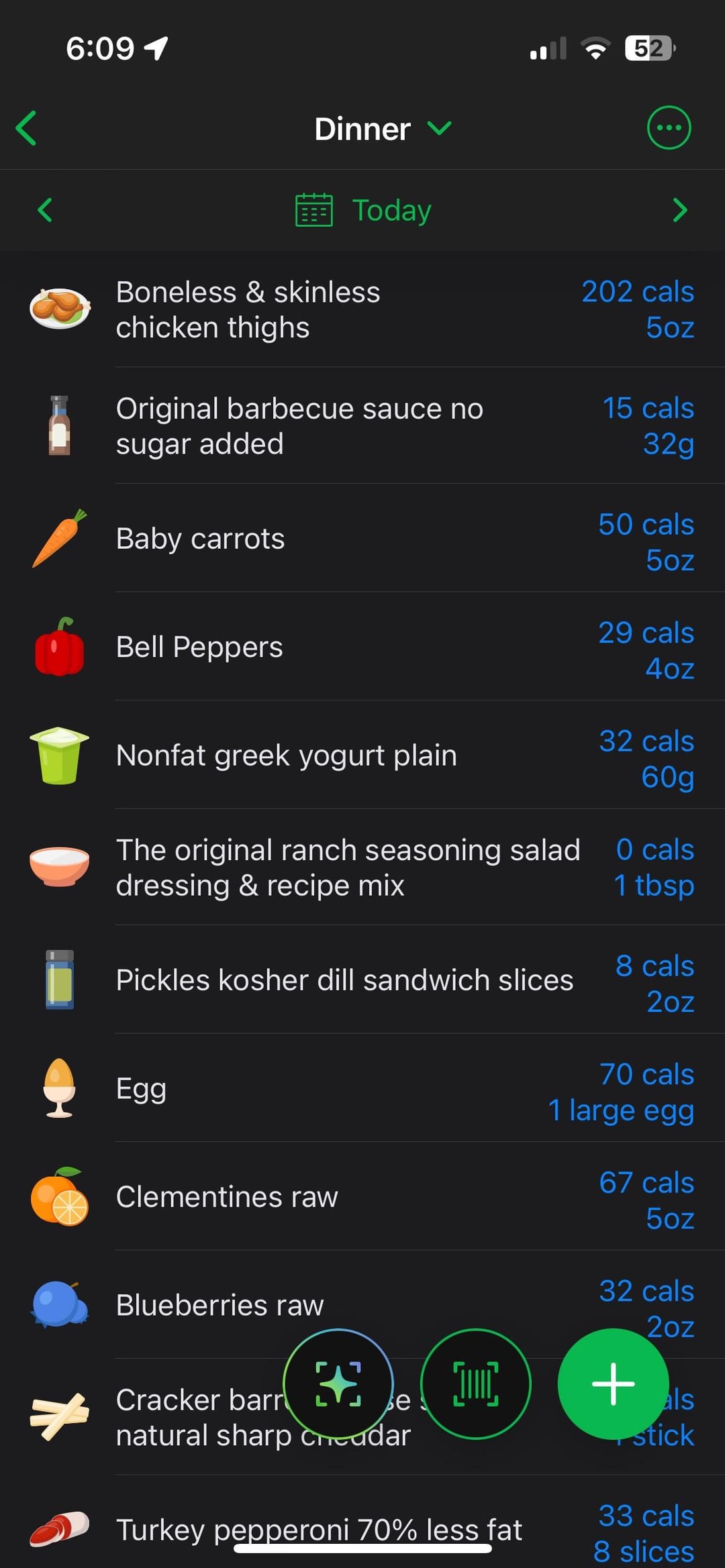Select the Clementines raw entry
Image resolution: width=725 pixels, height=1568 pixels.
click(227, 1197)
